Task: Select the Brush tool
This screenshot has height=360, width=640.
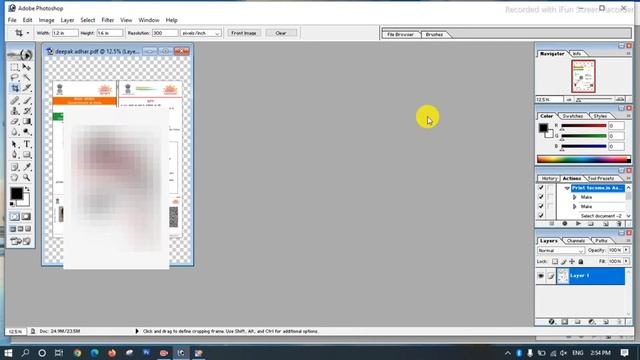Action: (x=27, y=100)
